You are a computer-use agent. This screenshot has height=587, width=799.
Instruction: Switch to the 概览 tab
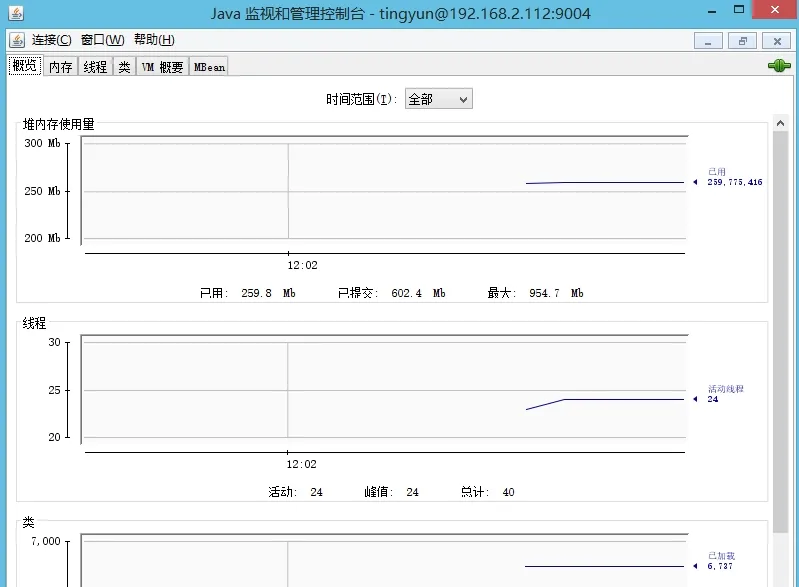[x=25, y=66]
